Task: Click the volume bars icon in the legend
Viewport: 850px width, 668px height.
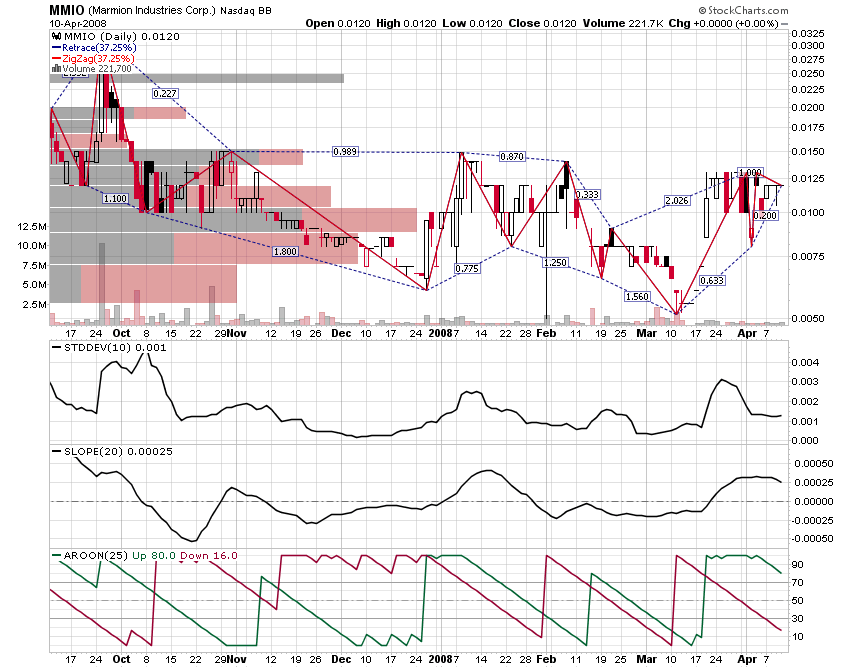Action: (x=56, y=68)
